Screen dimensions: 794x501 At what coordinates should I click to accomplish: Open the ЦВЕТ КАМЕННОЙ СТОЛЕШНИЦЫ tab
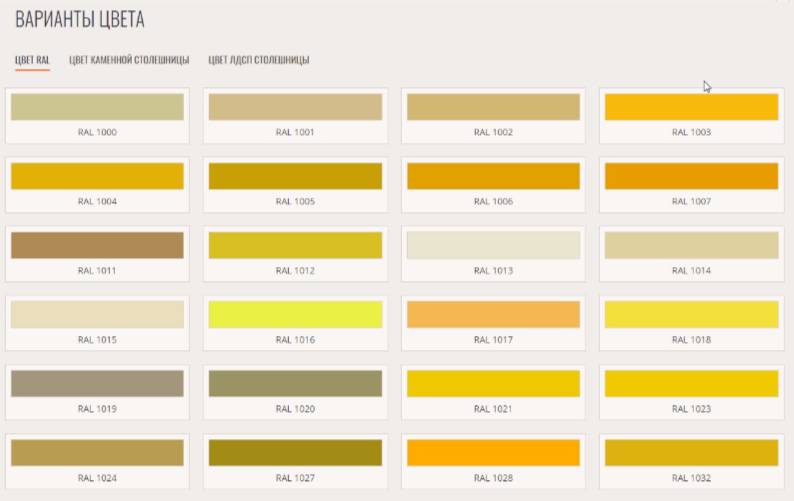(129, 60)
